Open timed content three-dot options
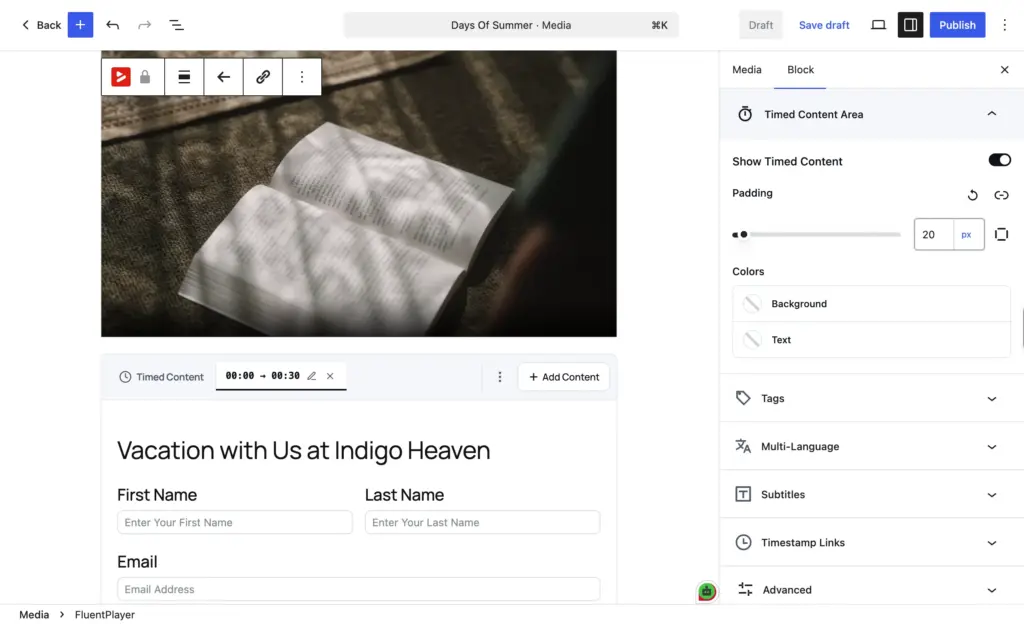The height and width of the screenshot is (624, 1024). tap(500, 377)
